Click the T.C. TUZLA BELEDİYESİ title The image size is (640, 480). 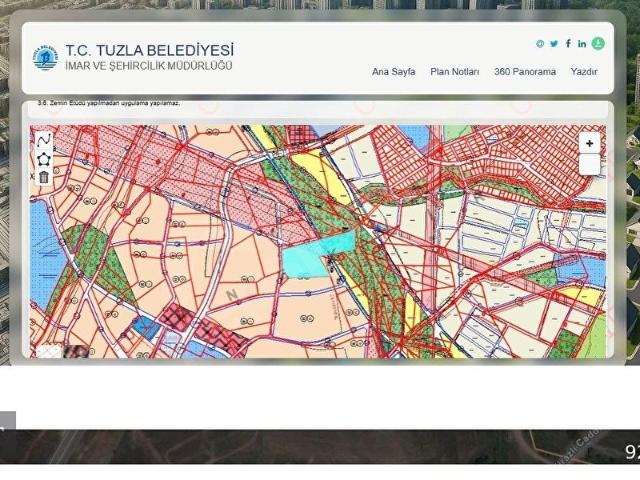[150, 51]
